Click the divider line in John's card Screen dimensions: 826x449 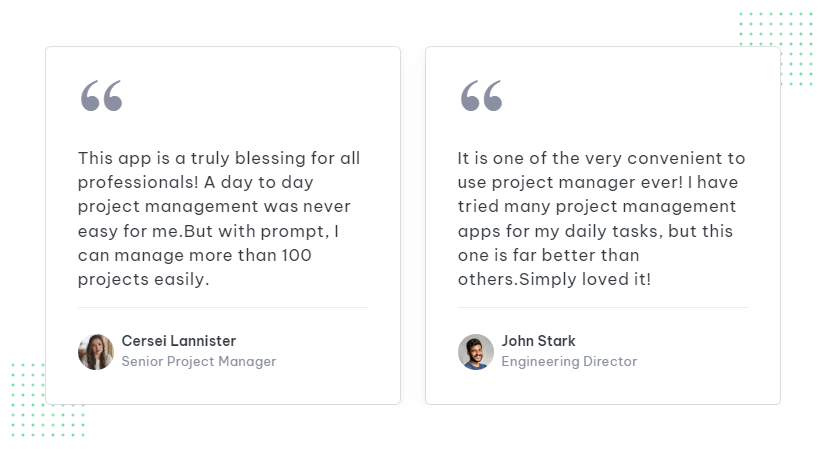(603, 307)
